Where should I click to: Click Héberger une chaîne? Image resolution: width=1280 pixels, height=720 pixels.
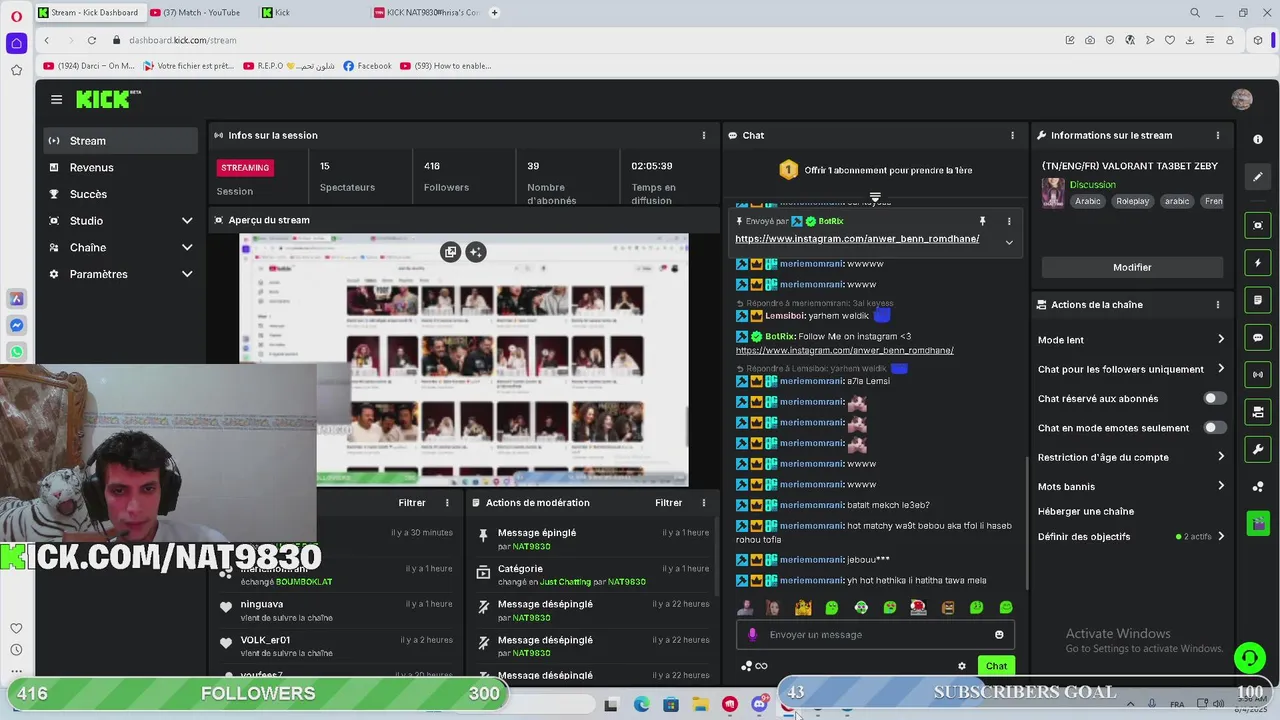coord(1086,511)
